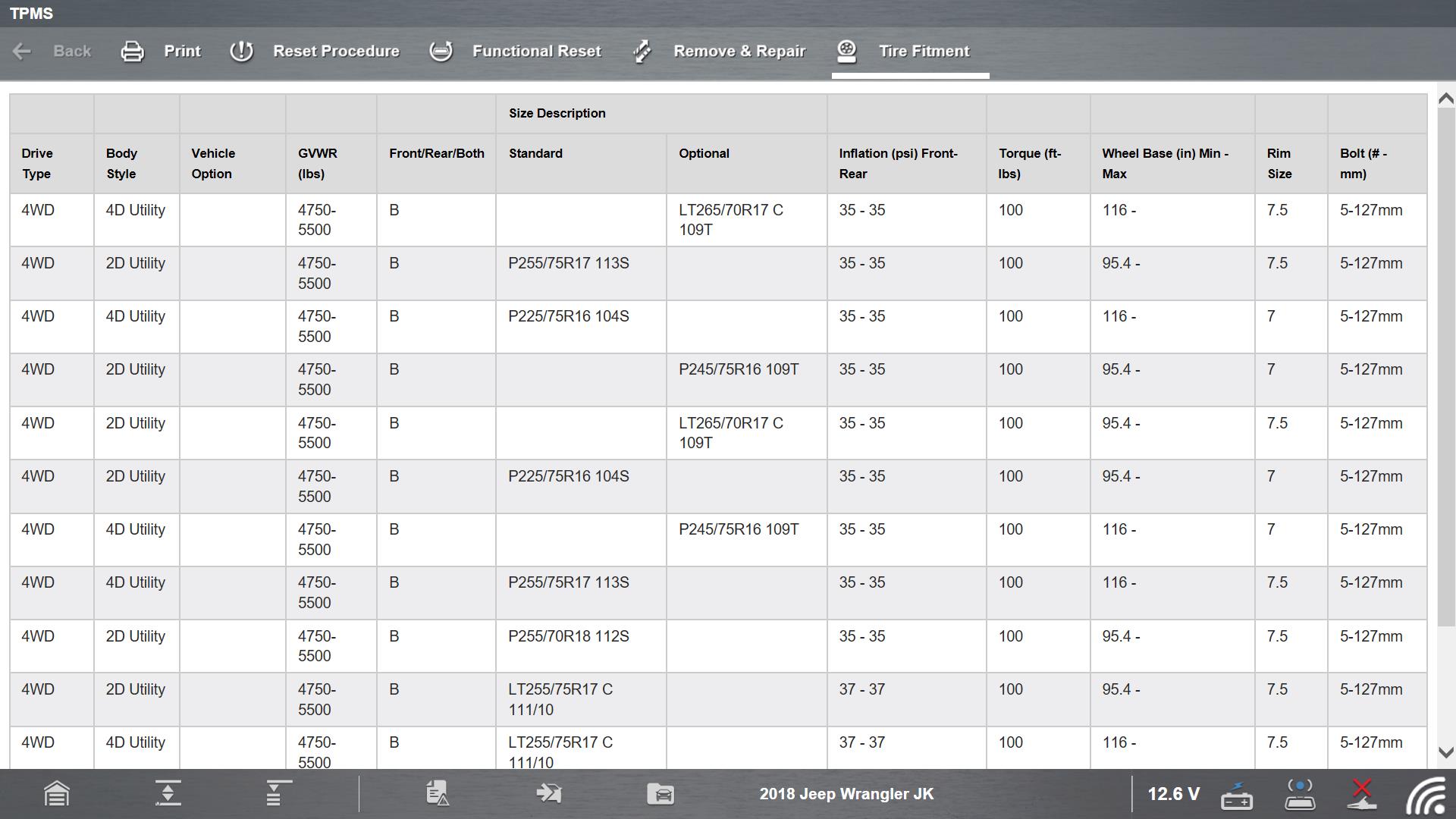Screen dimensions: 1456x819
Task: Click the battery voltage icon
Action: [x=1236, y=795]
